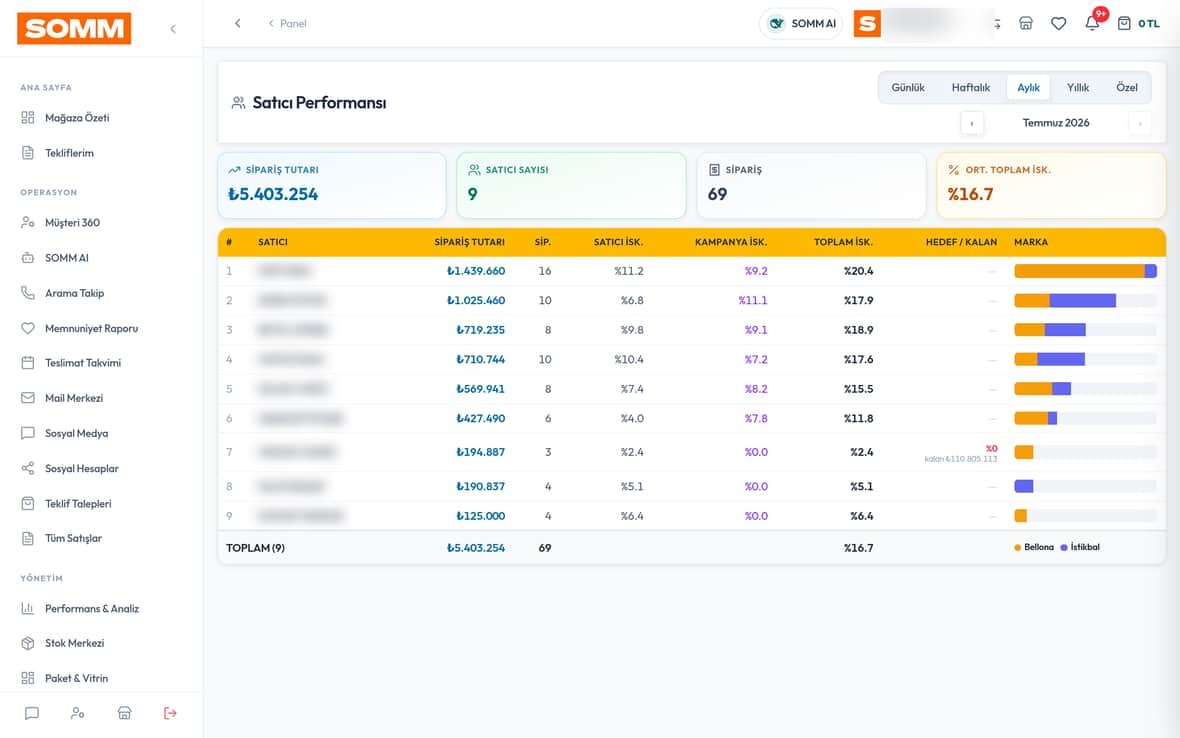Click the share icon for Sosyal Hesaplar
Image resolution: width=1180 pixels, height=738 pixels.
click(x=28, y=468)
